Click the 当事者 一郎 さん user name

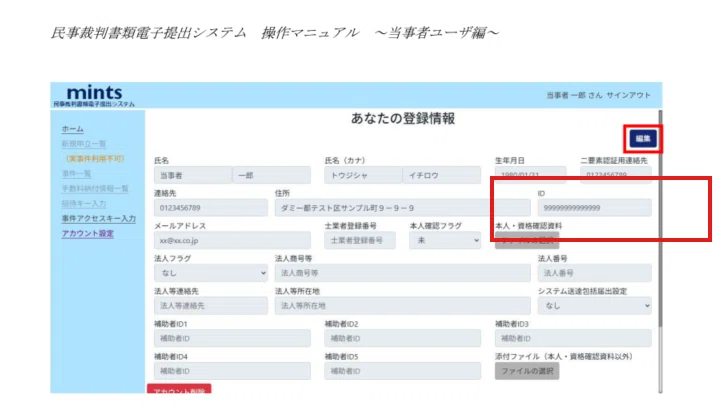pos(574,95)
